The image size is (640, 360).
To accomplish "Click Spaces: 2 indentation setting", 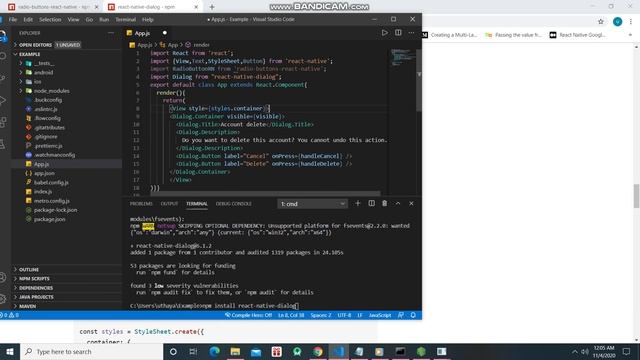I will click(x=321, y=315).
